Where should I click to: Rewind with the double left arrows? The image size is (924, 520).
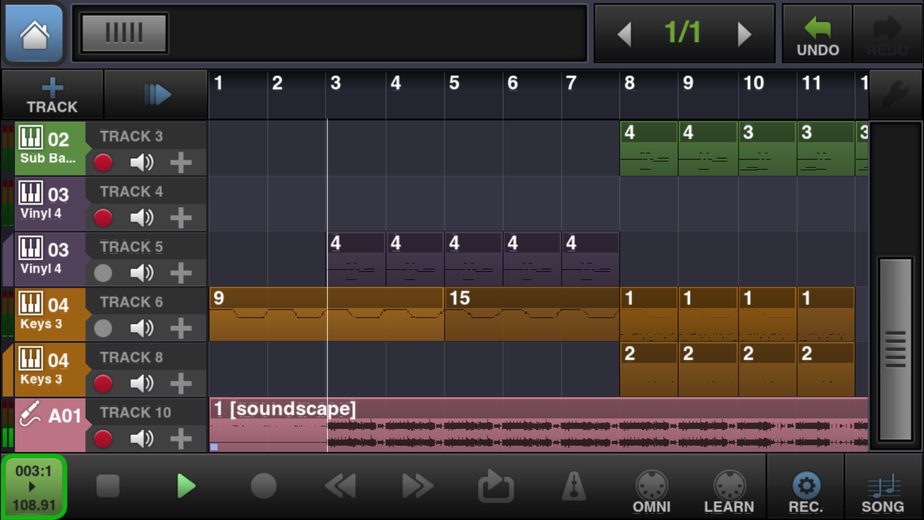click(x=341, y=486)
